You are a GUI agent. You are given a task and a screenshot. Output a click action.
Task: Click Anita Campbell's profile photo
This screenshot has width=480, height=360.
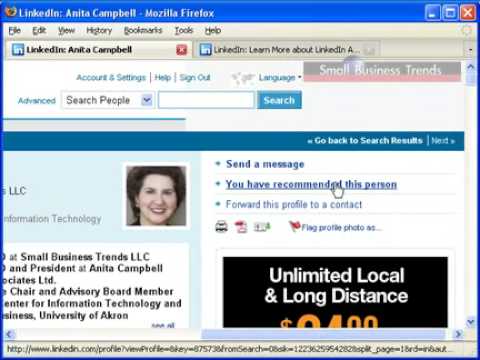(x=156, y=196)
